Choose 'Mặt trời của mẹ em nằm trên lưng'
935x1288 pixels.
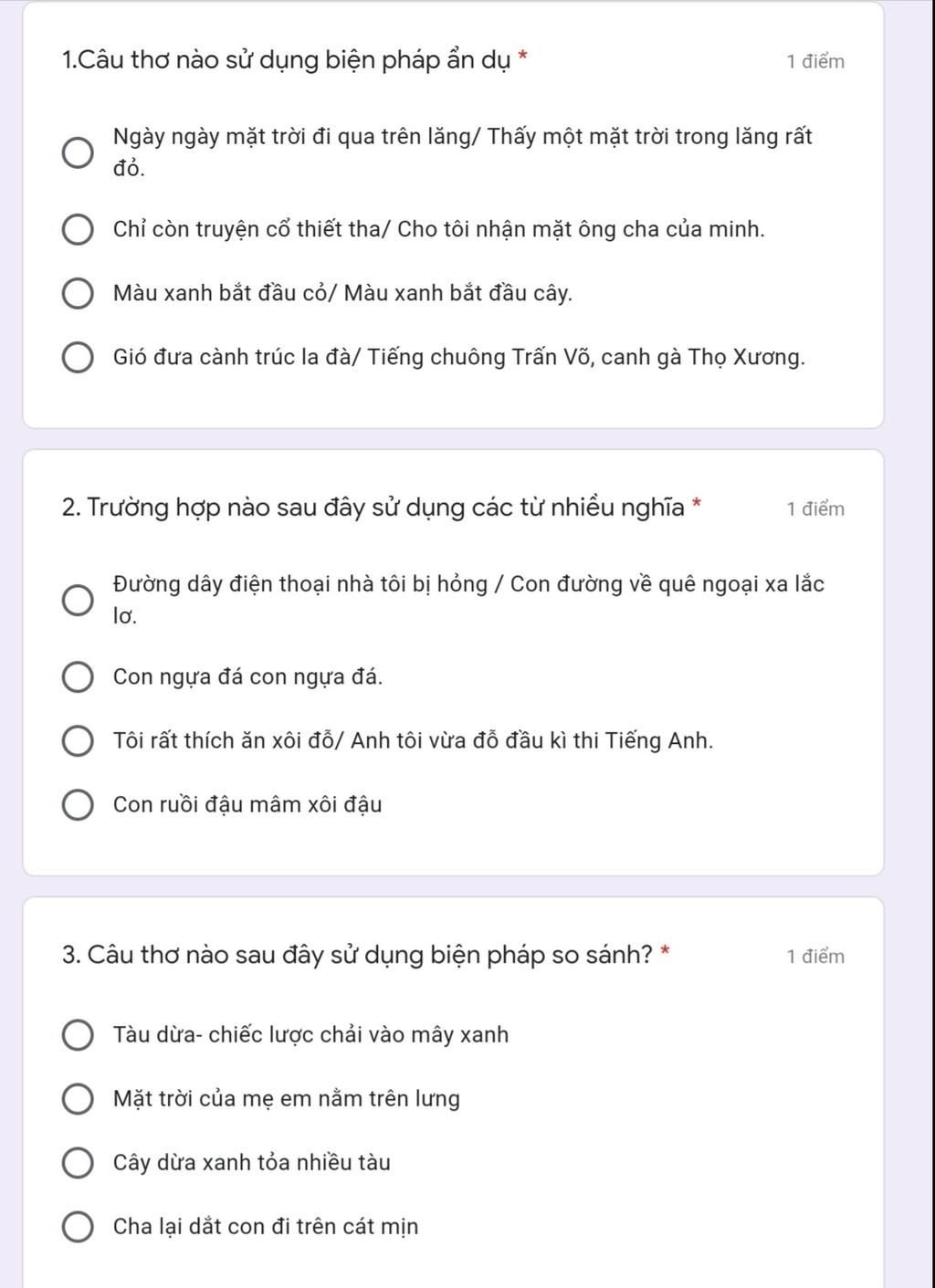coord(77,1099)
